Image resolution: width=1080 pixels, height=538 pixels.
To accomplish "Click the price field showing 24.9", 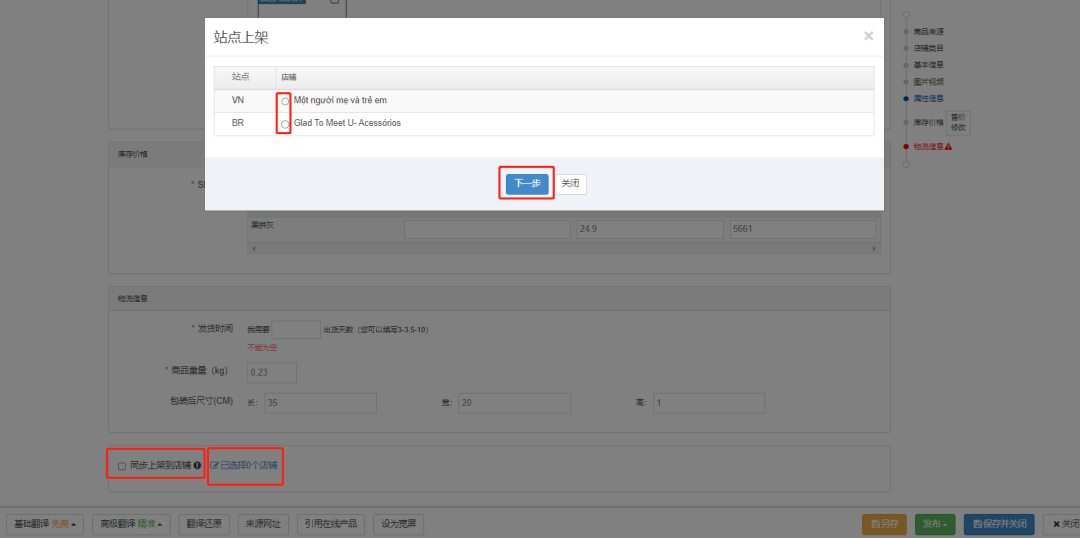I will point(650,229).
